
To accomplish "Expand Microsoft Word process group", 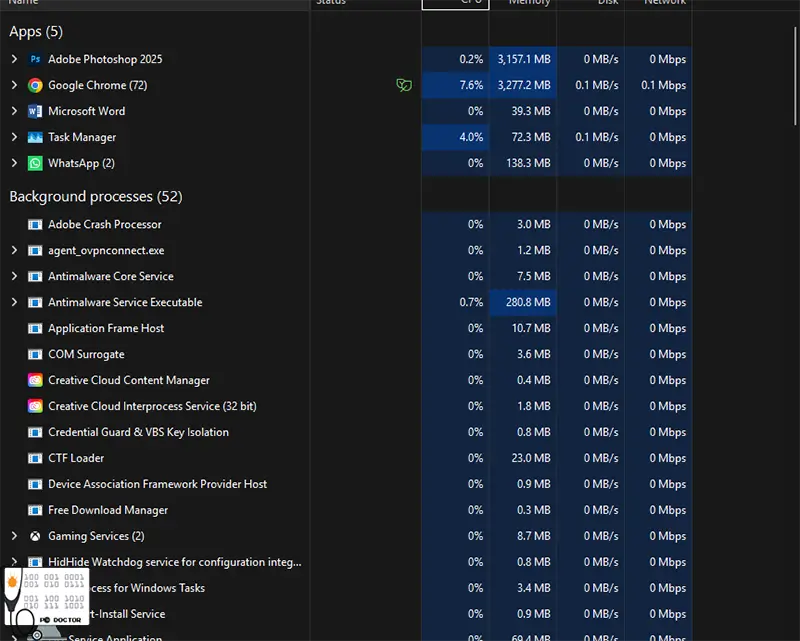I will pos(14,111).
